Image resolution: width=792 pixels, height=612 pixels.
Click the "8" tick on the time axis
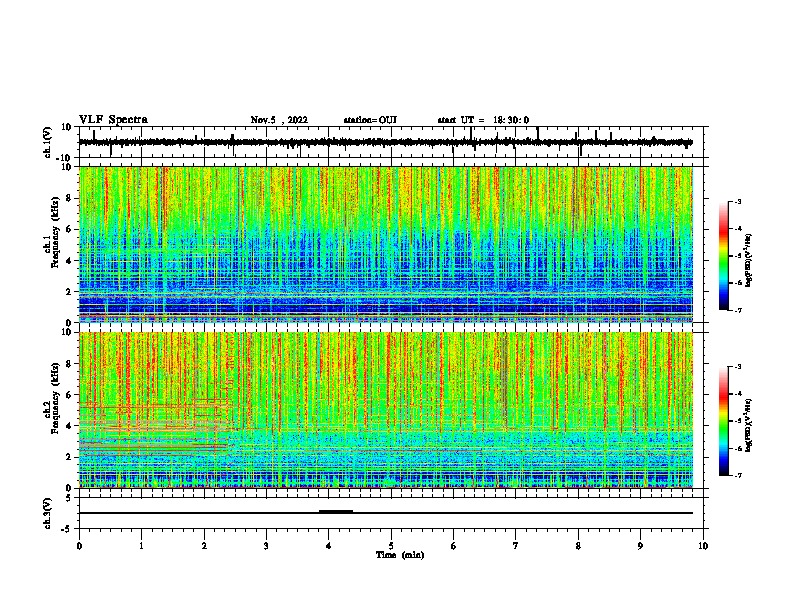578,546
